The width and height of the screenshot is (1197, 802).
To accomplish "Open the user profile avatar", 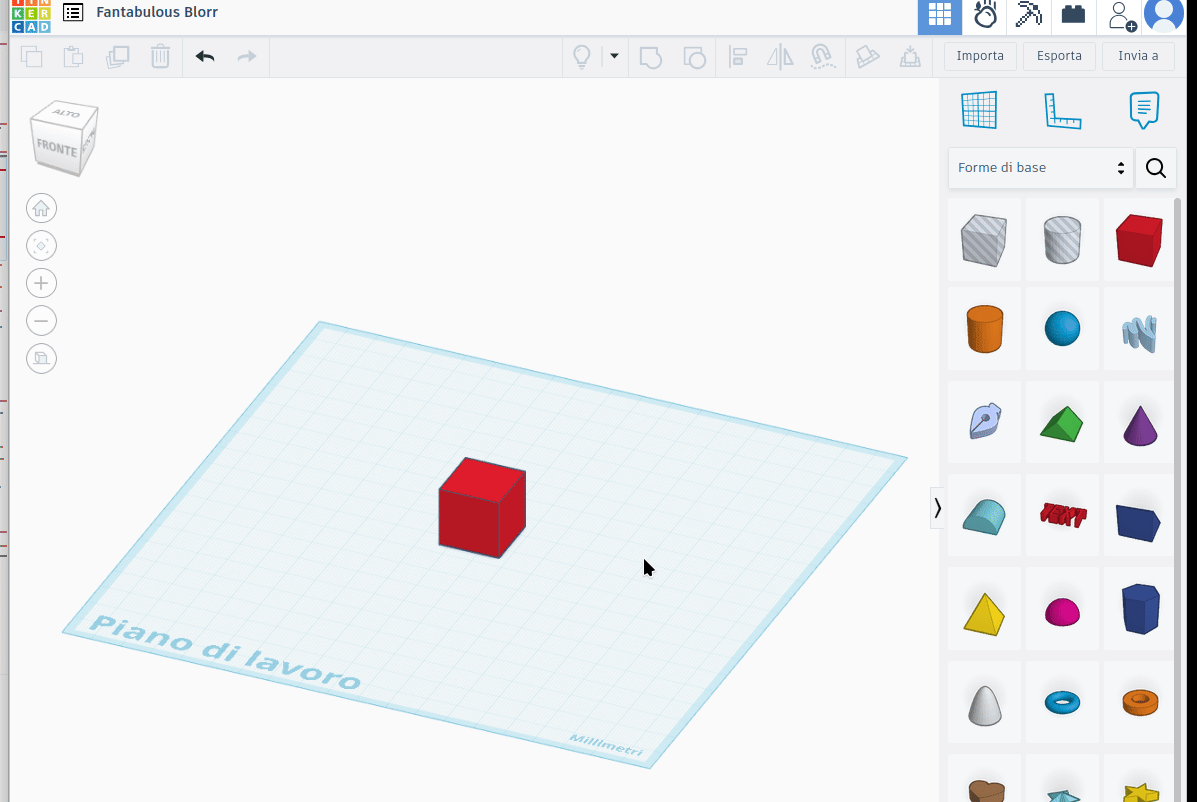I will [x=1163, y=15].
